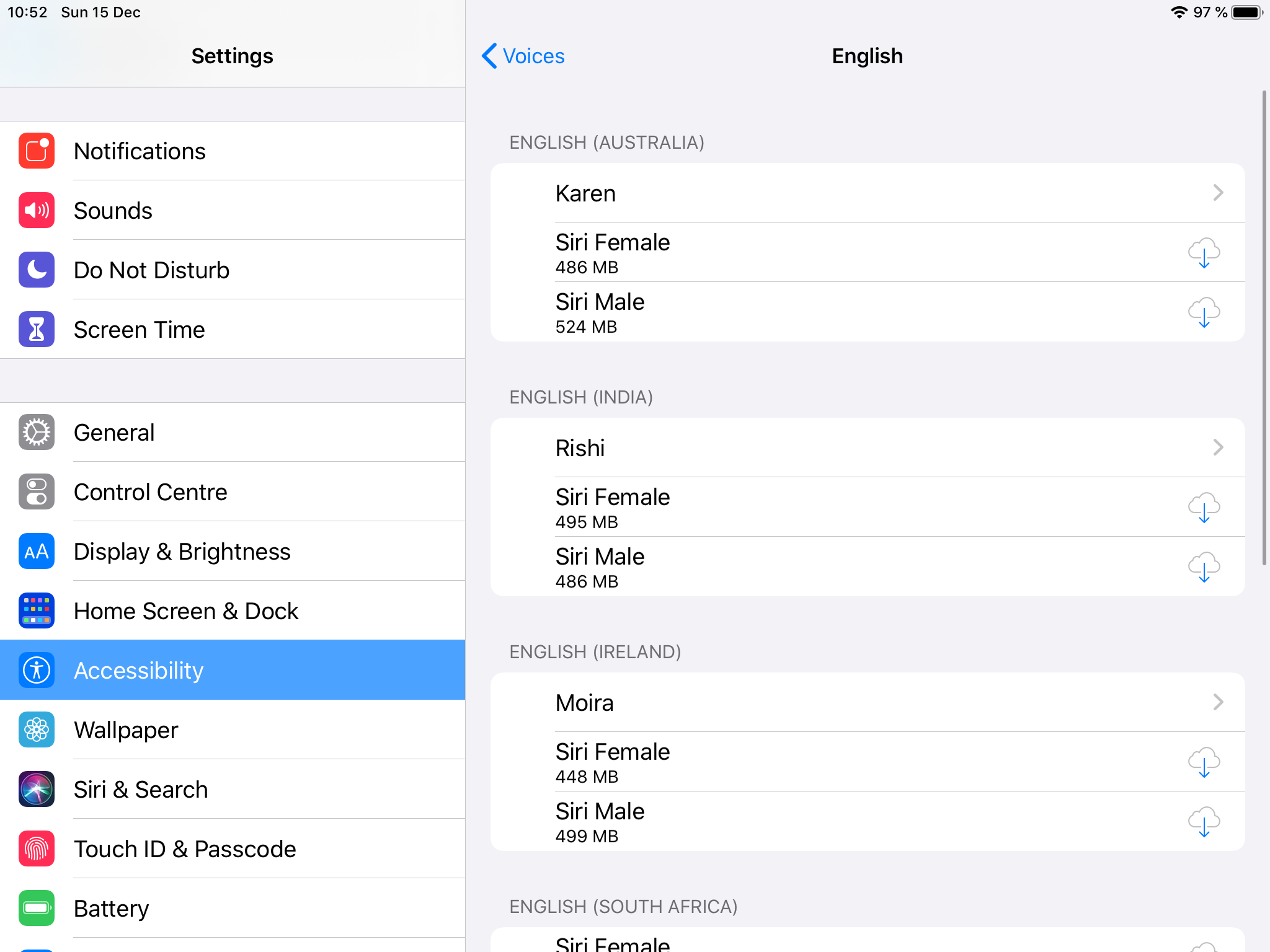The image size is (1270, 952).
Task: Download Ireland Siri Female 448 MB voice
Action: click(x=1204, y=762)
